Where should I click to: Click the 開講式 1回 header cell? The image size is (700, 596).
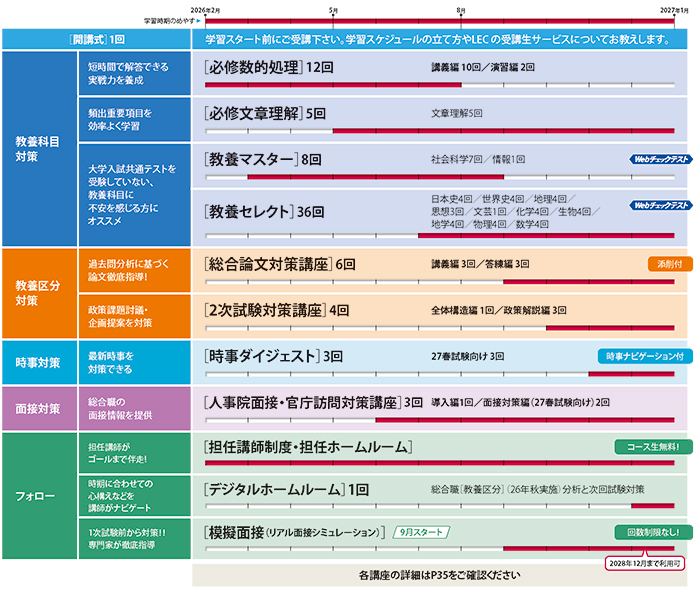[94, 39]
